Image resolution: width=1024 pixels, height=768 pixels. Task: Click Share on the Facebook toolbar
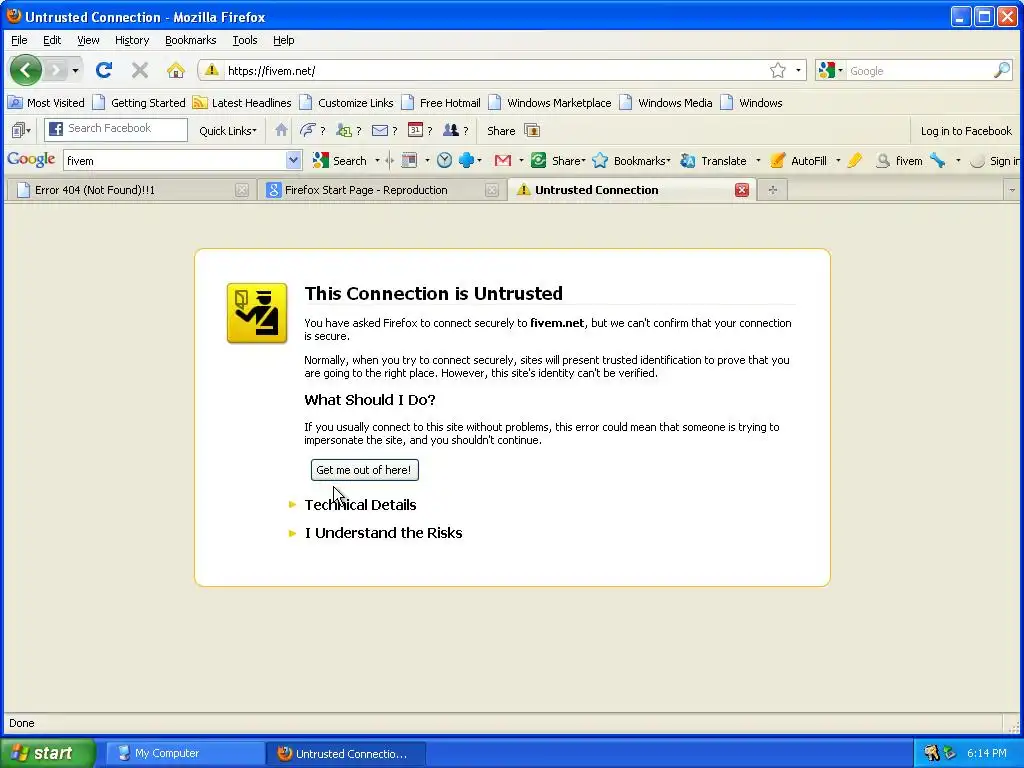[x=501, y=131]
